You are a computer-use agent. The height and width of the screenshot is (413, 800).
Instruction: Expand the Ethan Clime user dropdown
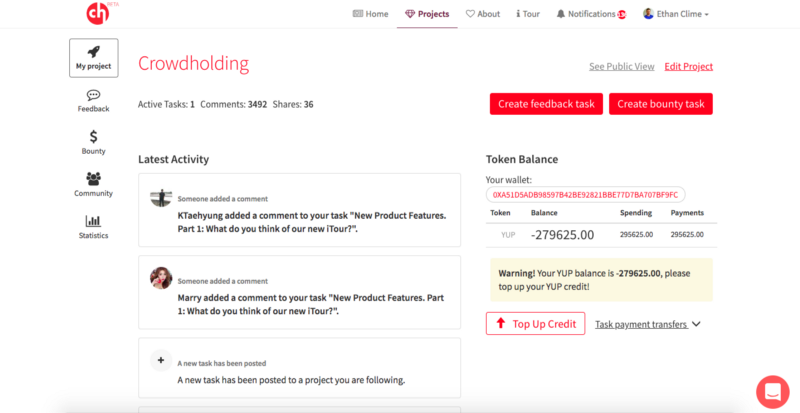click(x=676, y=14)
